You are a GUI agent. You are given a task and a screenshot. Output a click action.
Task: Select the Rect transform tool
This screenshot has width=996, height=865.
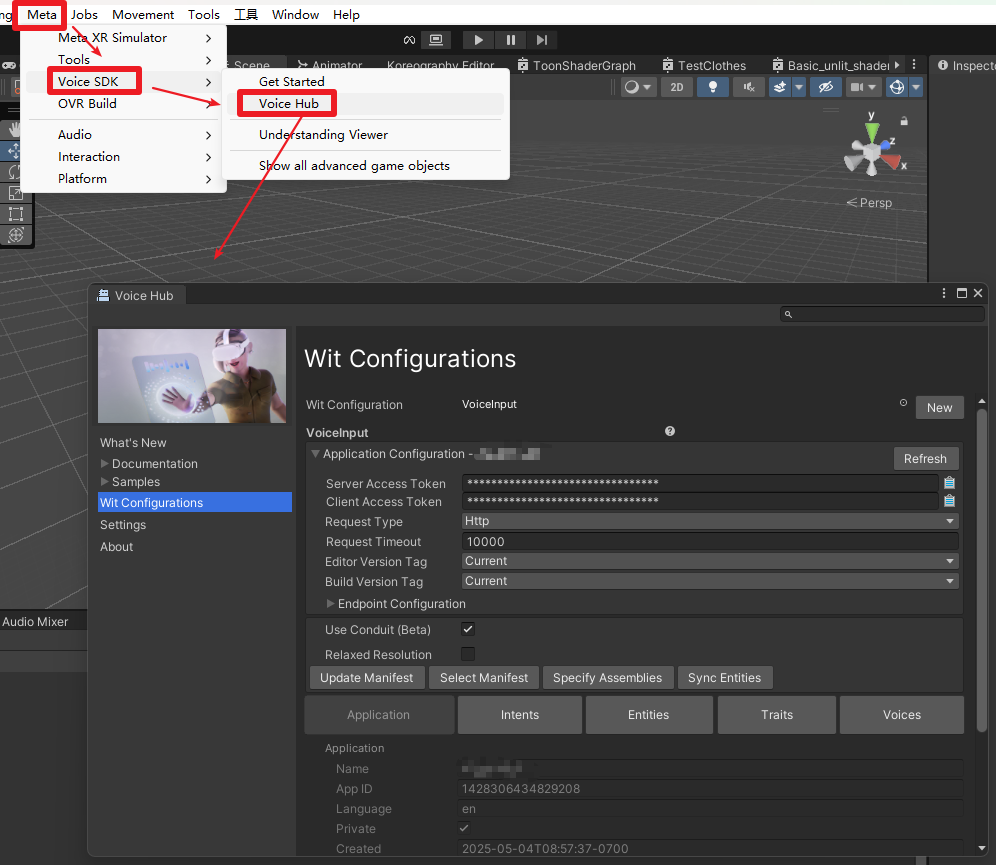pyautogui.click(x=15, y=214)
